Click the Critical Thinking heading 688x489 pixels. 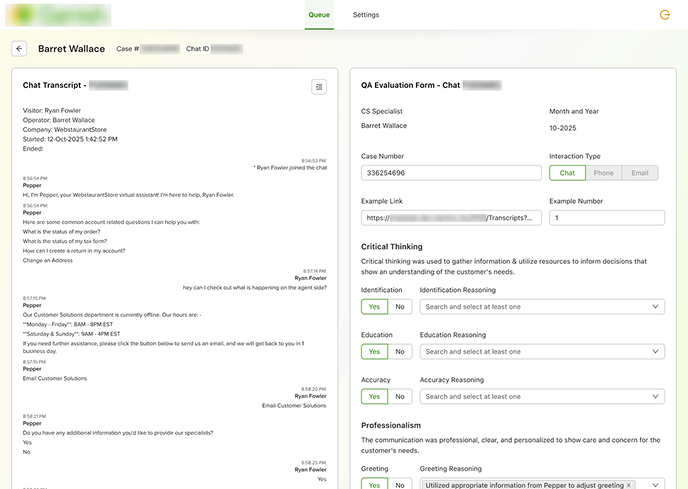click(391, 247)
